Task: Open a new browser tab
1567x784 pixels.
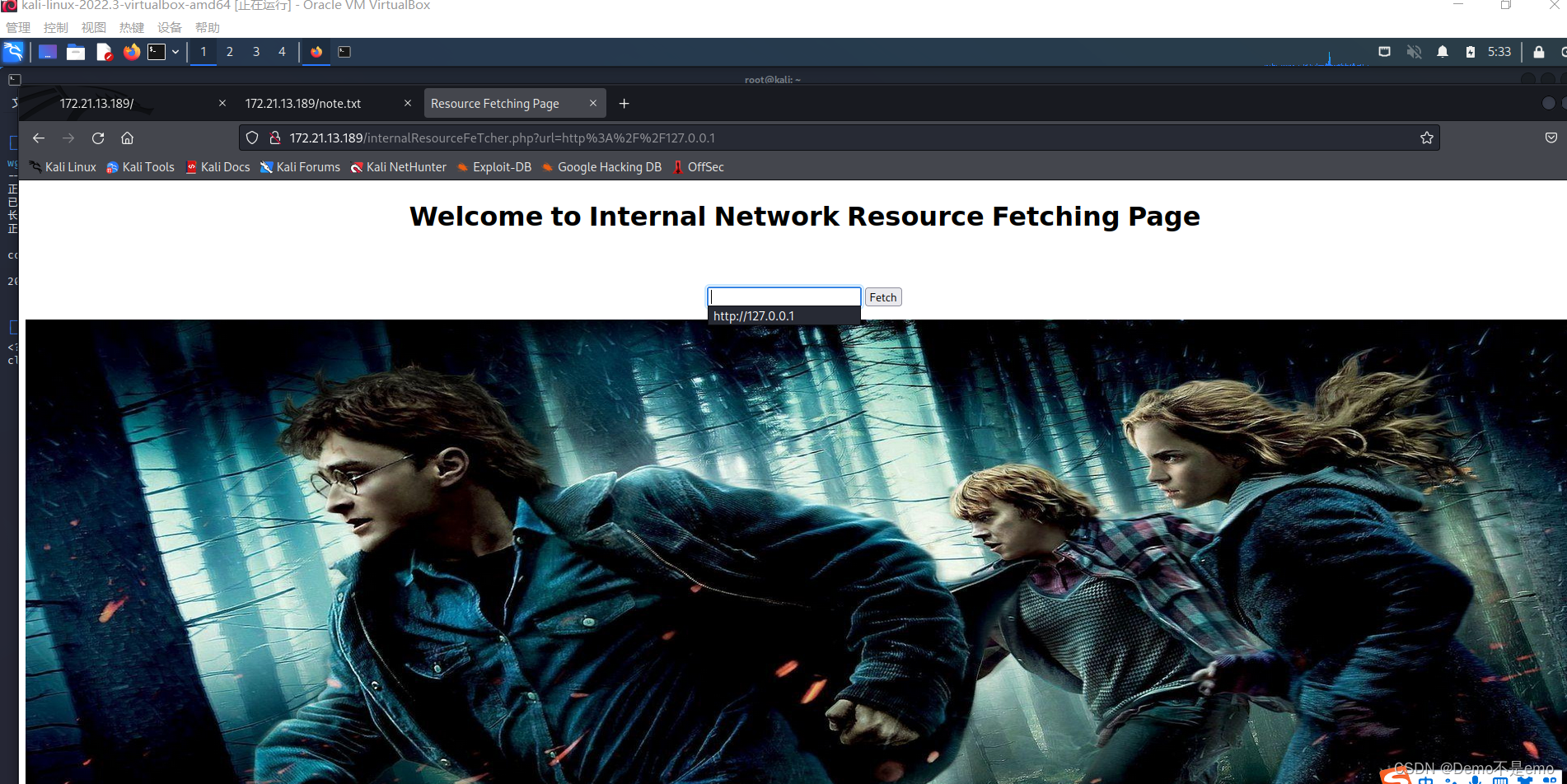Action: tap(624, 104)
